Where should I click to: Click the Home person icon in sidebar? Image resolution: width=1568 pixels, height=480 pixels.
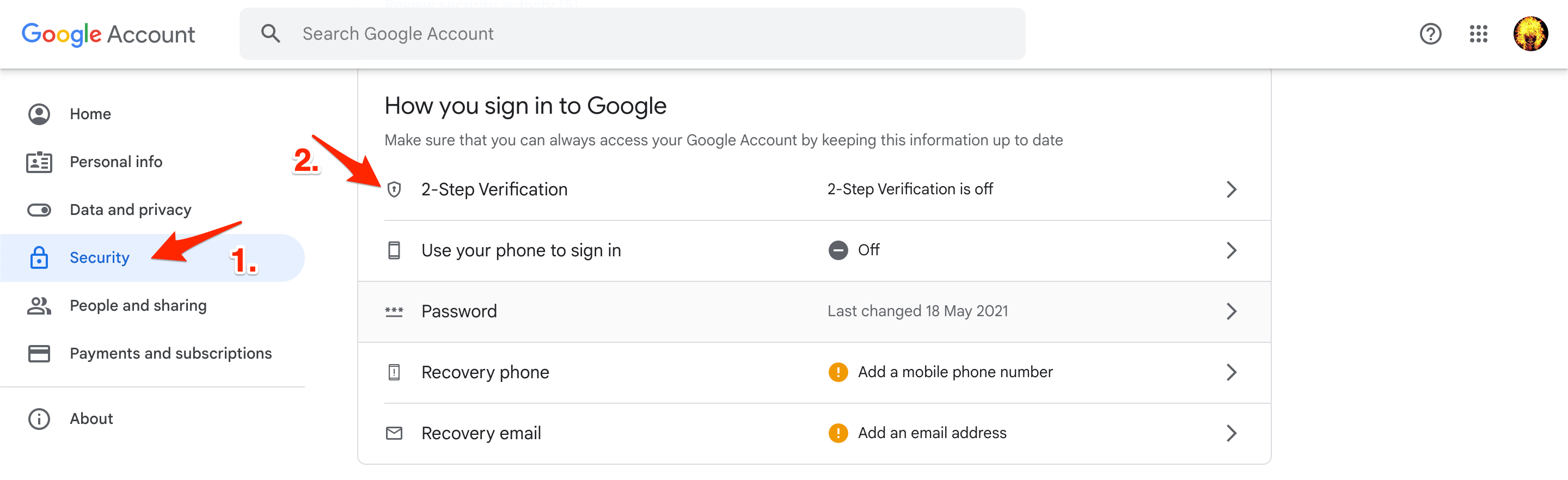pyautogui.click(x=39, y=114)
